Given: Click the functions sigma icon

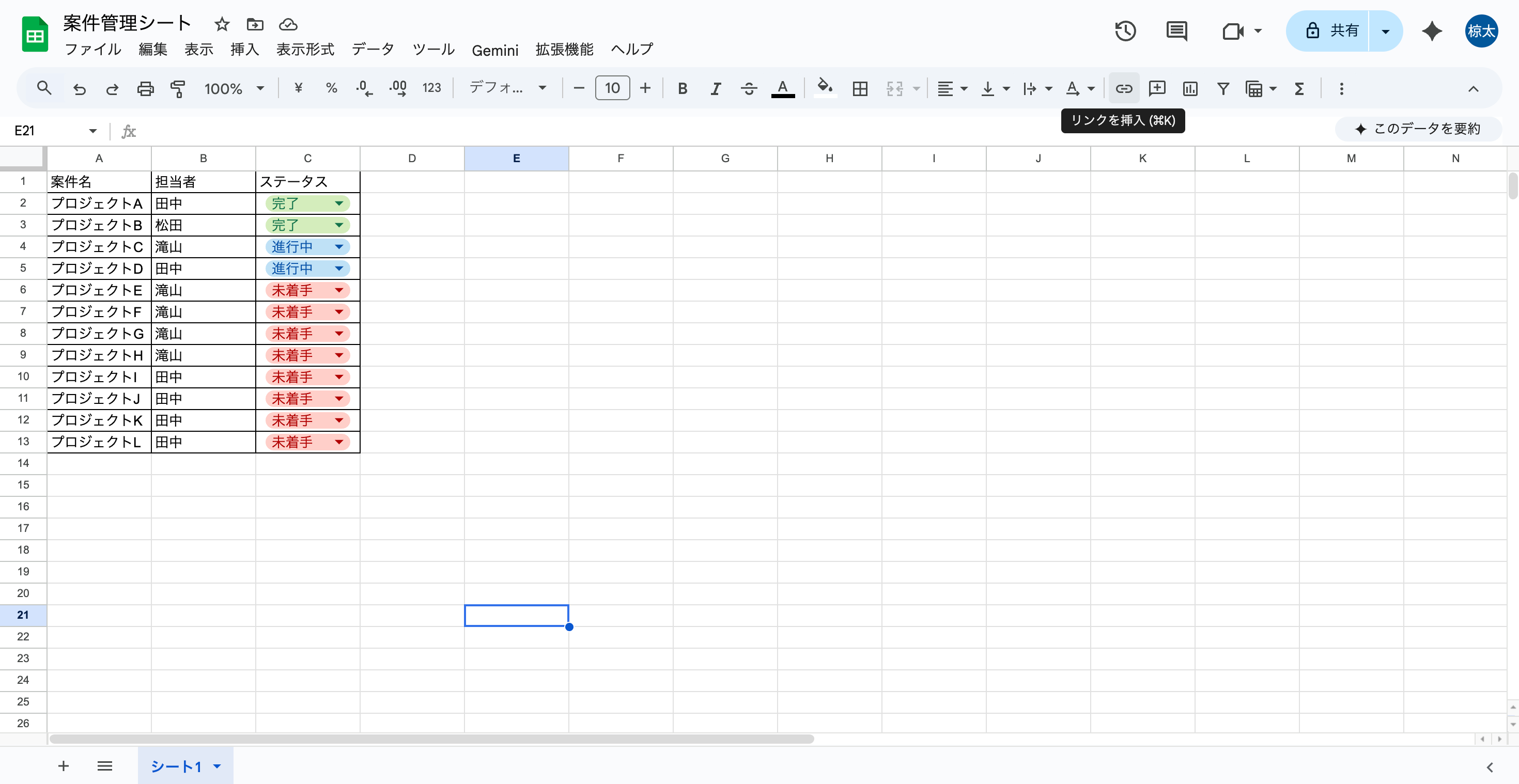Looking at the screenshot, I should coord(1299,88).
